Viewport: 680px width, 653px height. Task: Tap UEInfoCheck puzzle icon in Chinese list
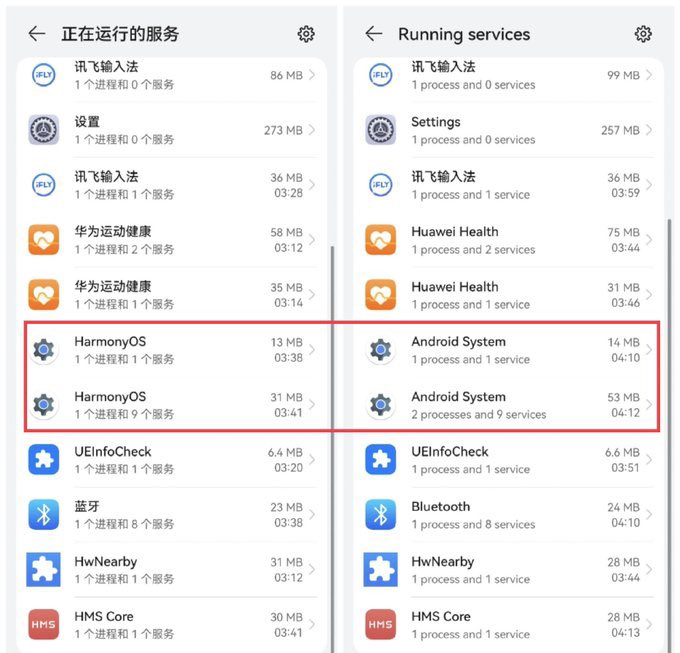pyautogui.click(x=43, y=460)
